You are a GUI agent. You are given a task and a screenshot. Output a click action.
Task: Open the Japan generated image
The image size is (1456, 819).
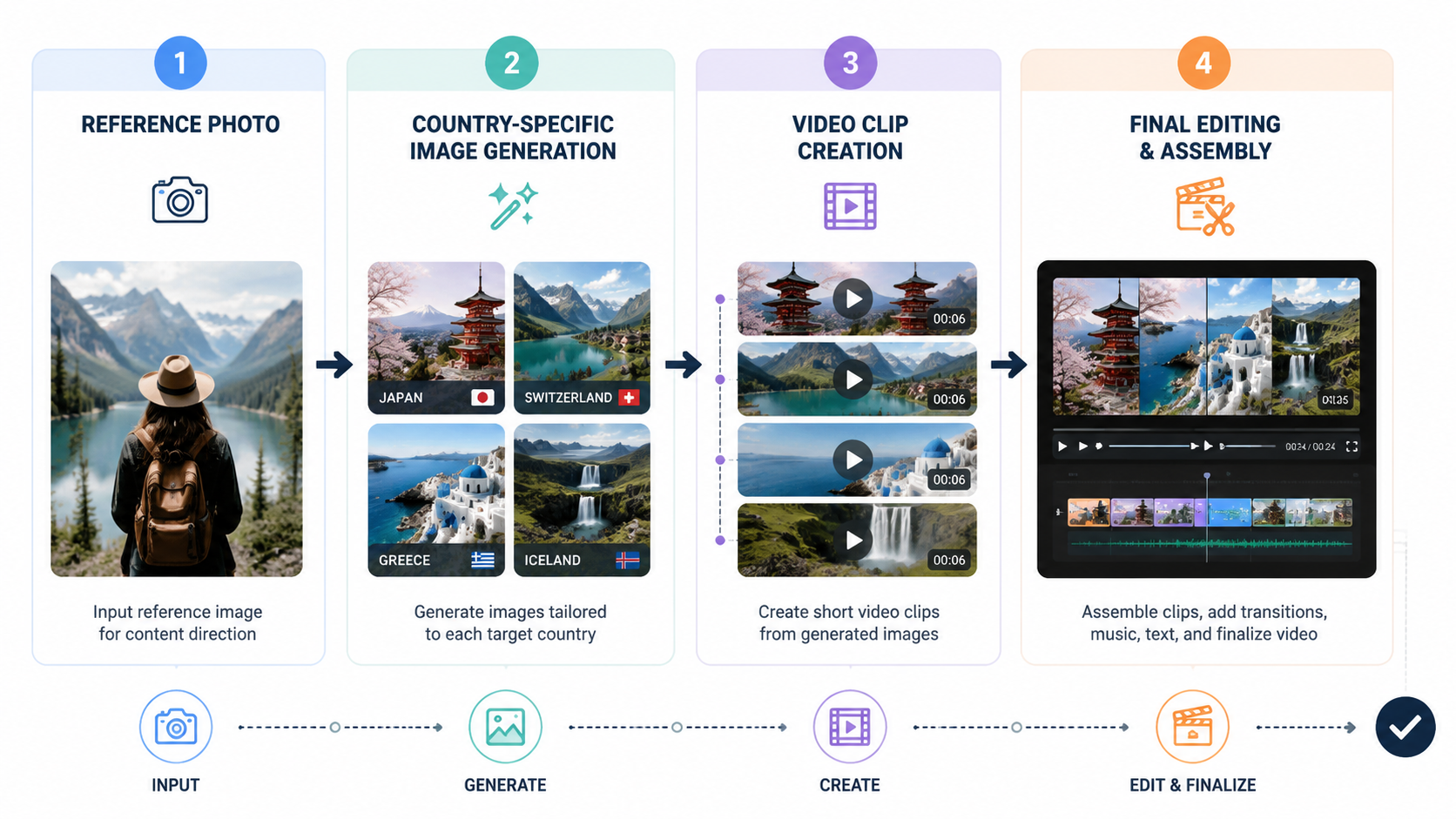[x=436, y=338]
